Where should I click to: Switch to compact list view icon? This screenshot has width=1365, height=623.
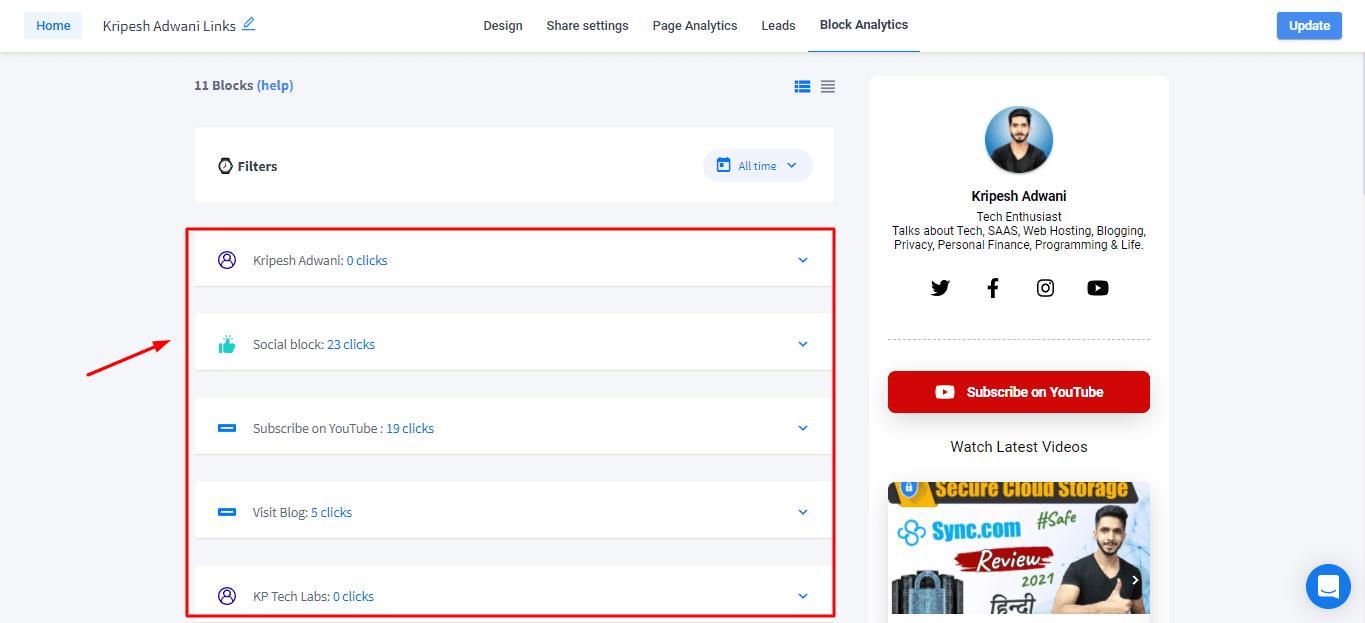pyautogui.click(x=828, y=87)
